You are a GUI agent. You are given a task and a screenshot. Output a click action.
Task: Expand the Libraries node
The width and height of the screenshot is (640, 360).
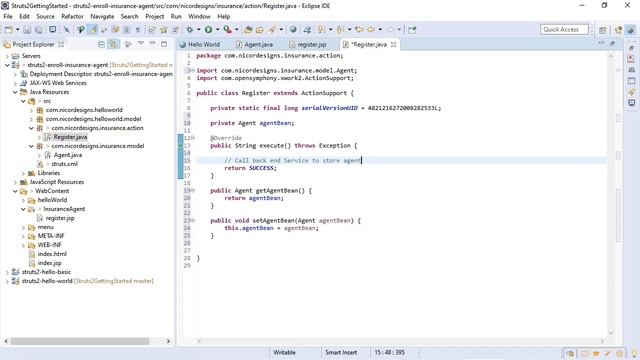click(x=23, y=173)
